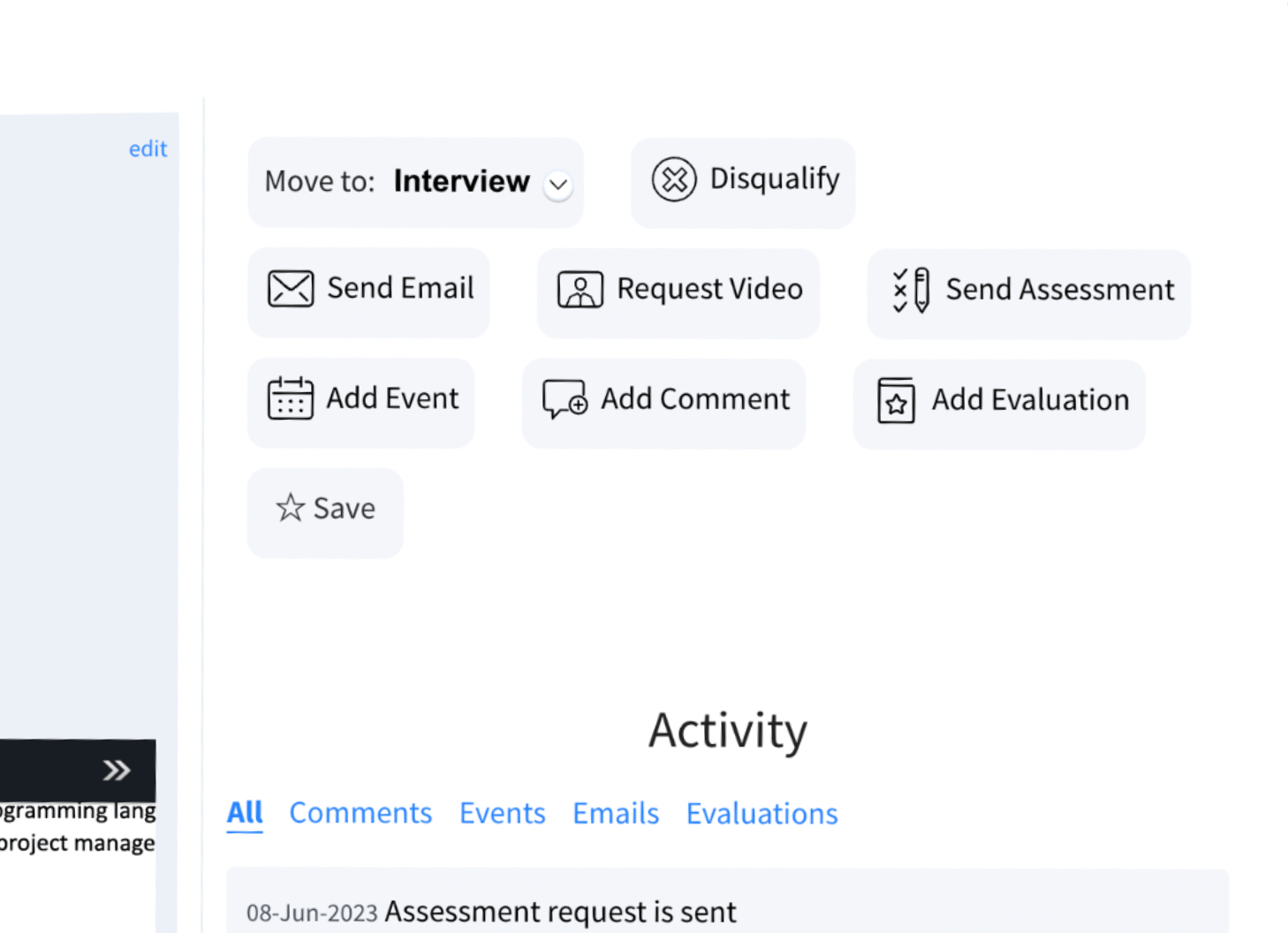The height and width of the screenshot is (933, 1288).
Task: Select the All activity filter
Action: pyautogui.click(x=245, y=812)
